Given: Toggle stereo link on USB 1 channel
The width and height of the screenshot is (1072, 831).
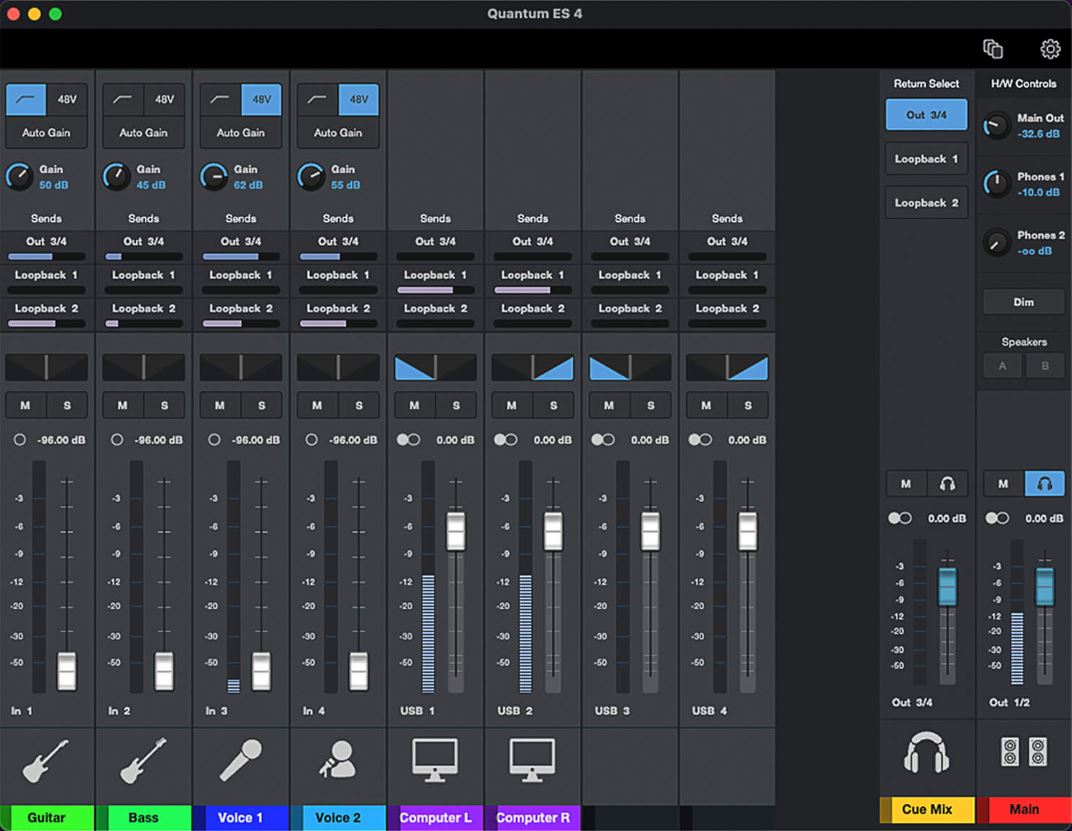Looking at the screenshot, I should pyautogui.click(x=408, y=440).
